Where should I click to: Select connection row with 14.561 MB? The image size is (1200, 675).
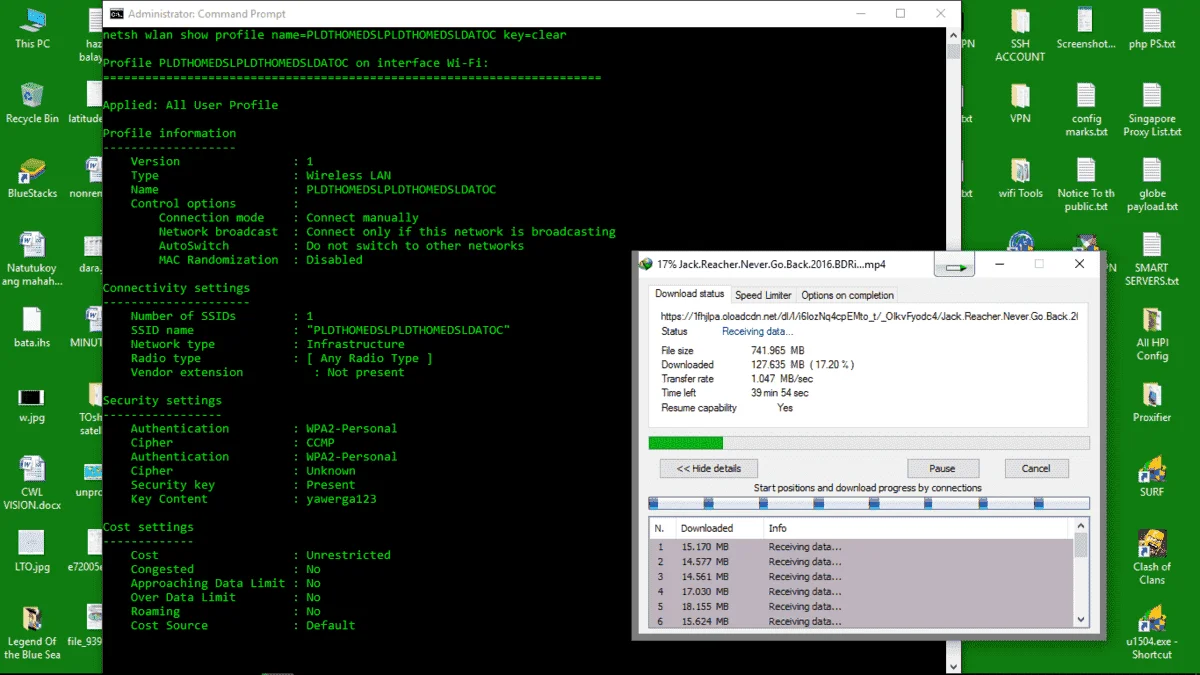[861, 577]
